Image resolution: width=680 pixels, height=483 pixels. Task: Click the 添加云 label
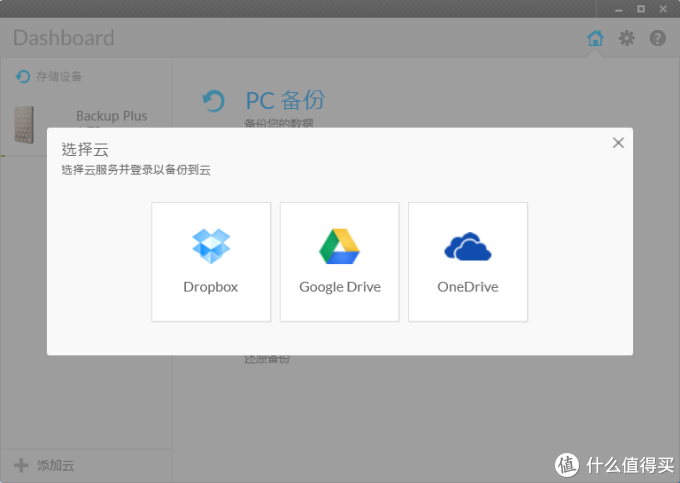pyautogui.click(x=56, y=466)
